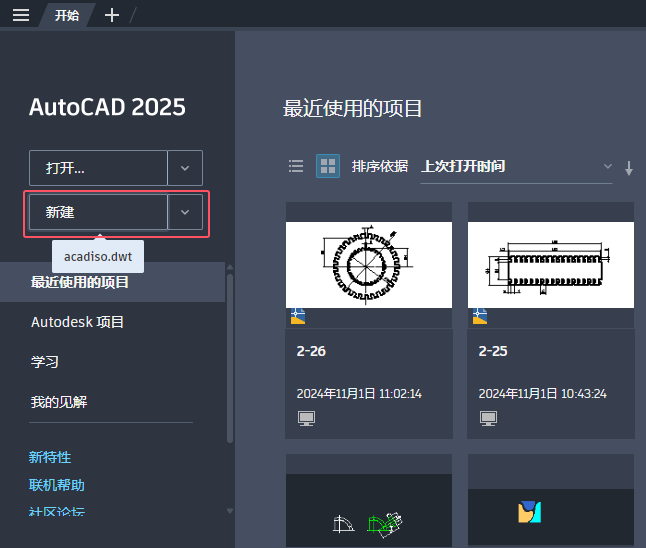Click the DWG file icon on 2-26 card

[298, 316]
